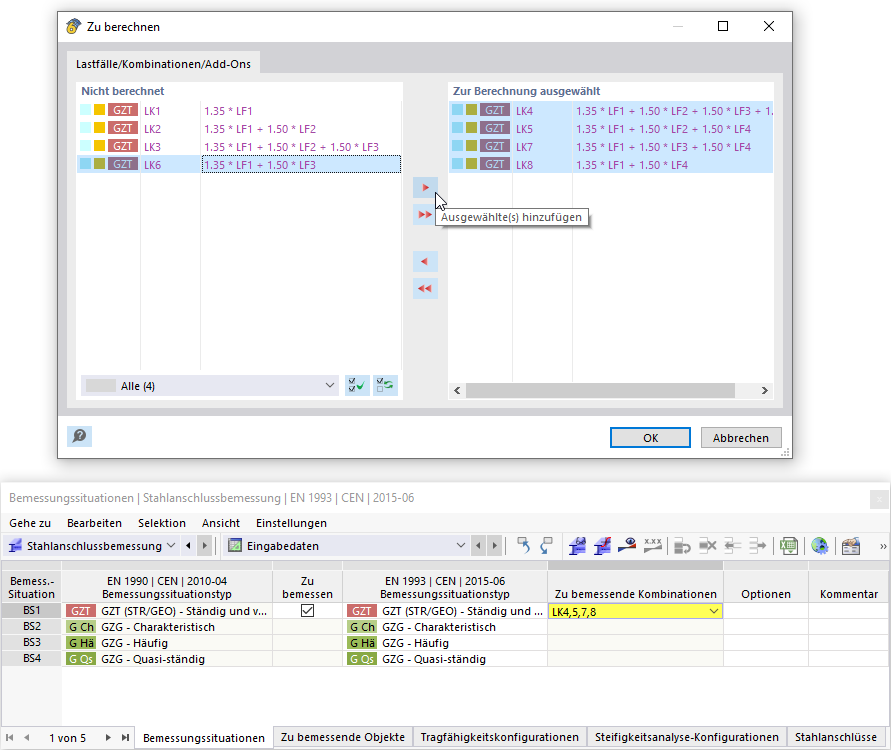
Task: Click the curved down arrow toolbar icon
Action: pos(546,546)
